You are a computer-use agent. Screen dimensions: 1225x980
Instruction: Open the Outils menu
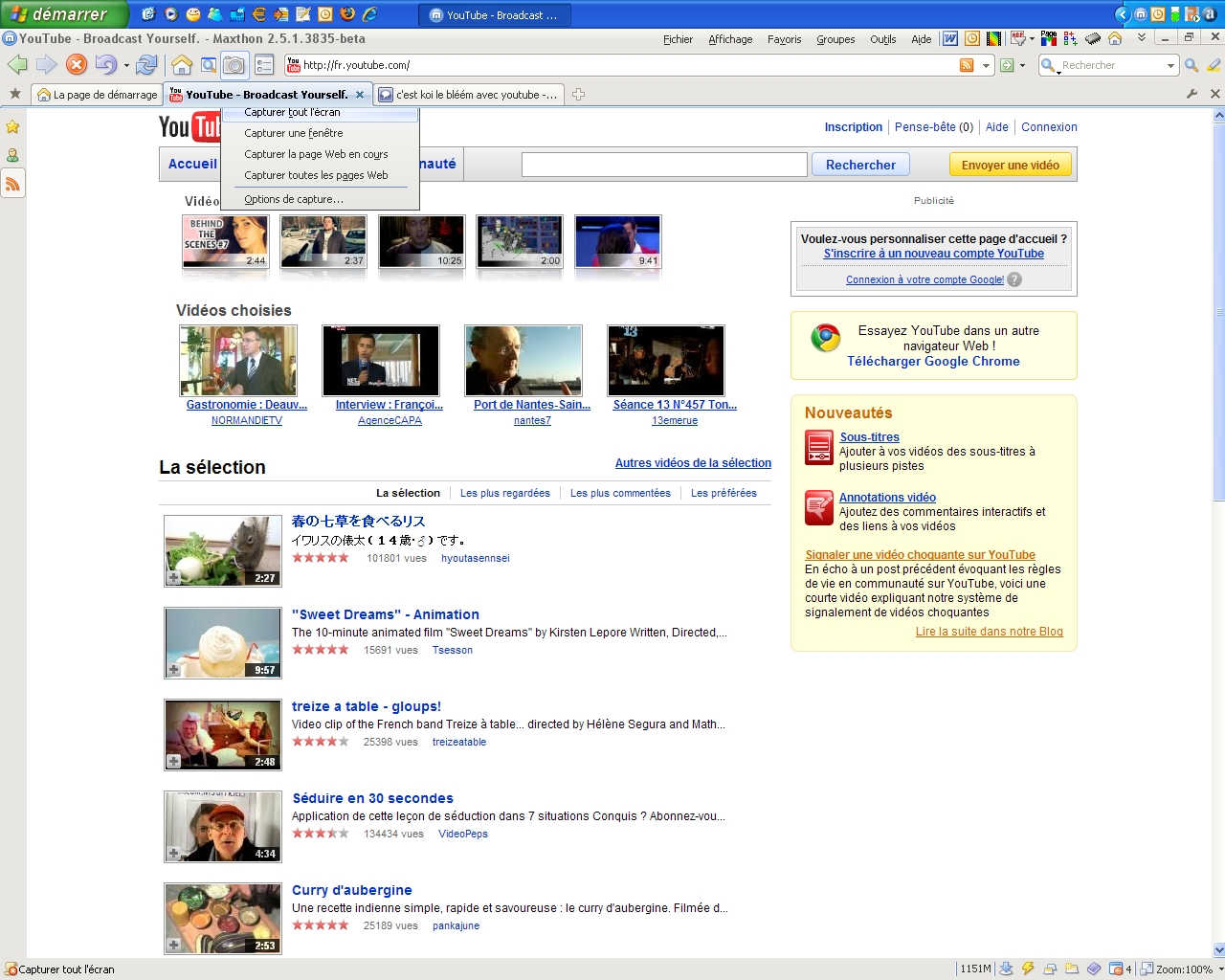point(883,39)
